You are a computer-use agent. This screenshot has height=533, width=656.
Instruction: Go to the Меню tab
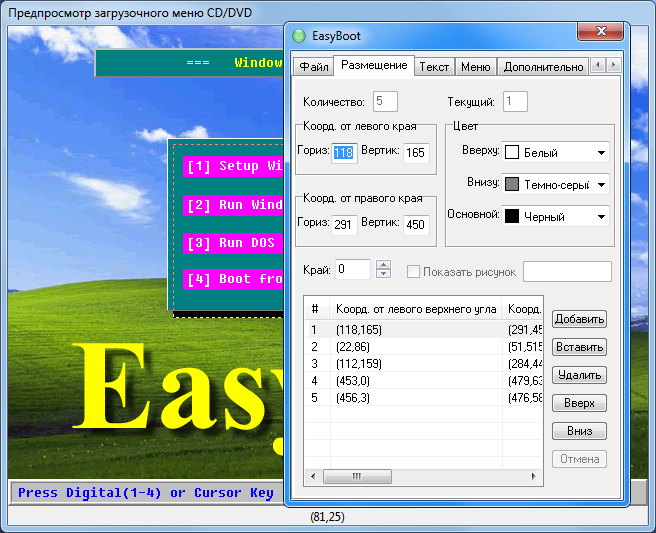475,67
